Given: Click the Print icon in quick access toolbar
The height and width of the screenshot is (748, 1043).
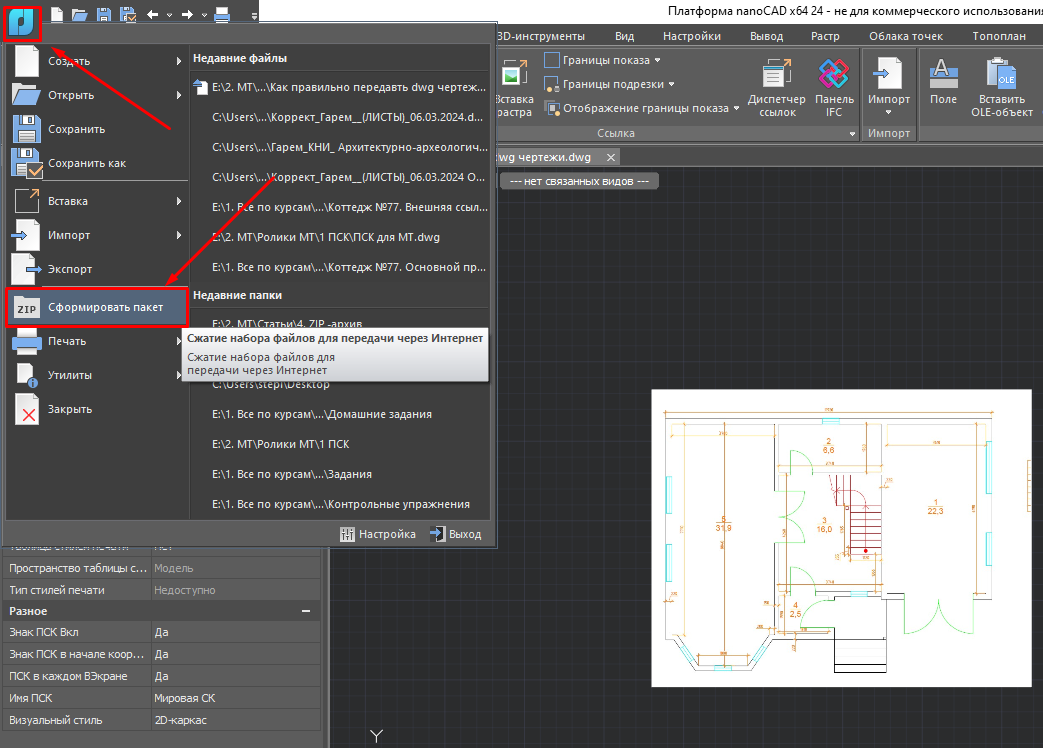Looking at the screenshot, I should [222, 15].
